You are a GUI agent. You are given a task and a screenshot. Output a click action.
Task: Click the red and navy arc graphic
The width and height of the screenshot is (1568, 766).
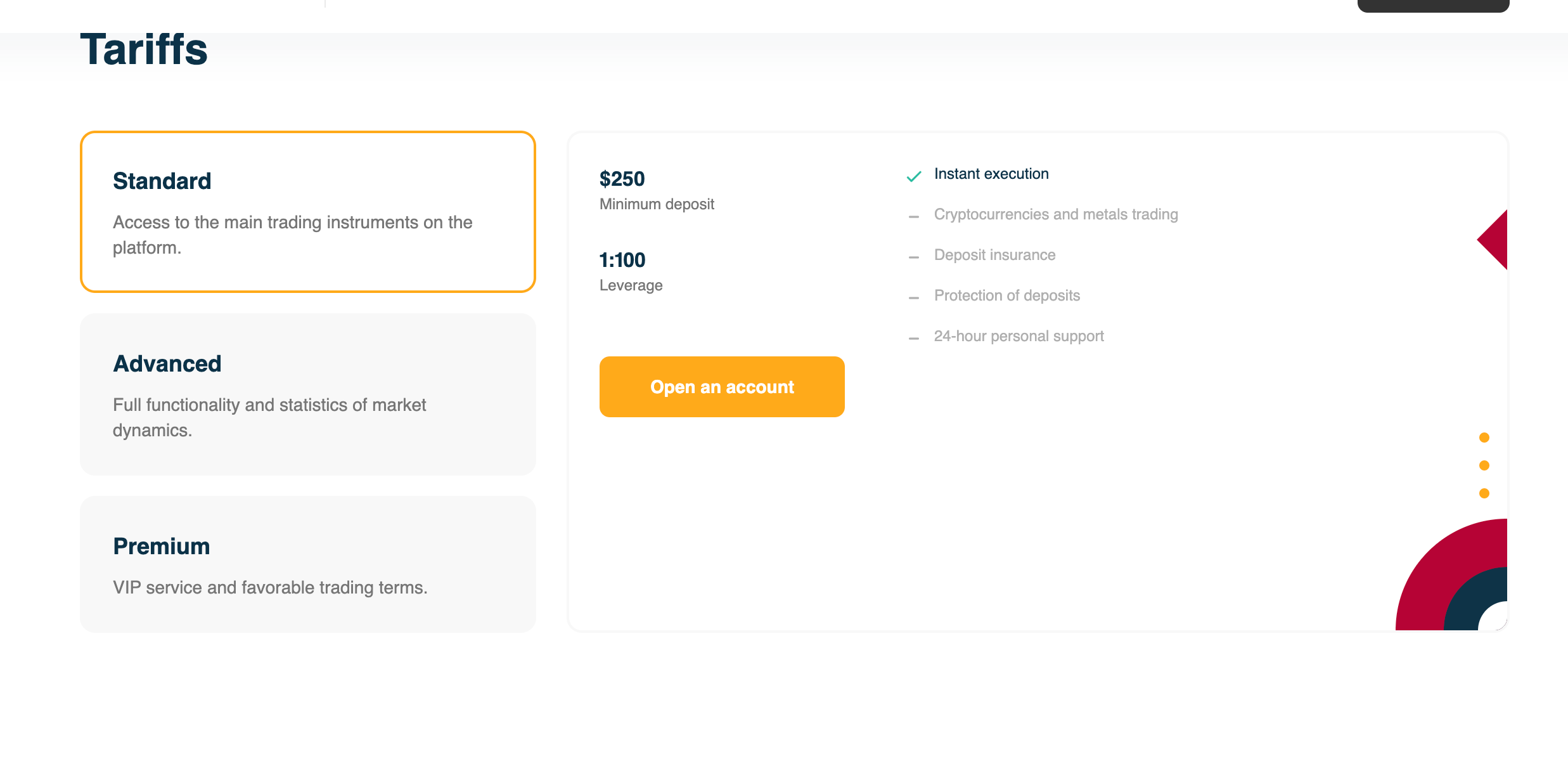click(1451, 574)
